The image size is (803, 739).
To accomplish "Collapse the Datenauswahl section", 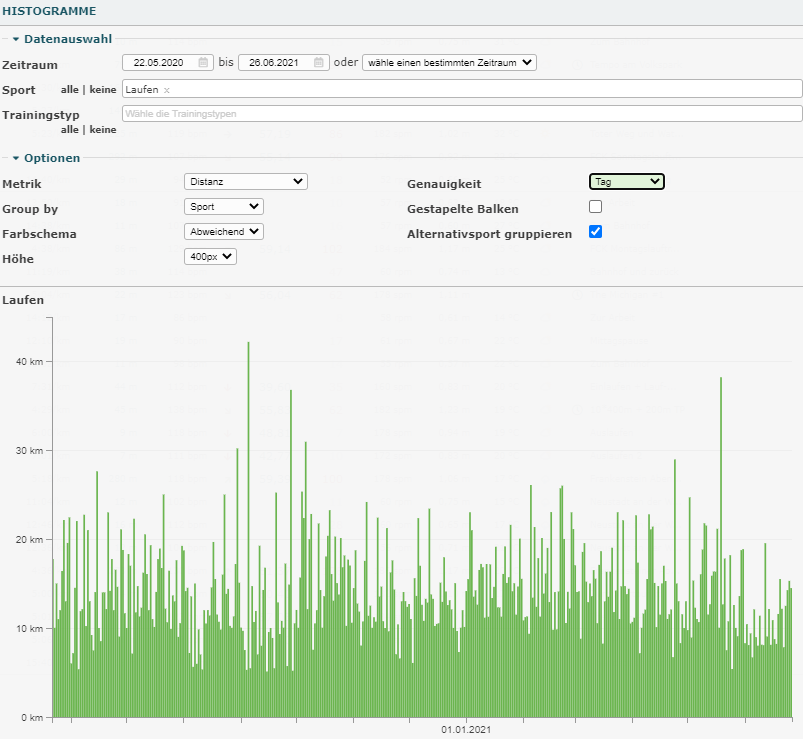I will click(x=61, y=38).
